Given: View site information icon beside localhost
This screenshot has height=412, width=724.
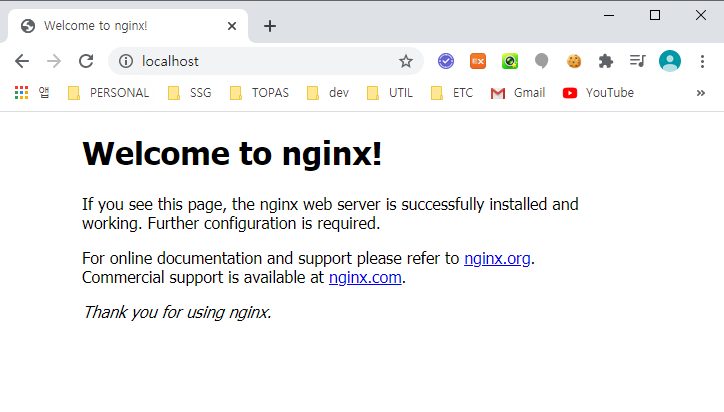Looking at the screenshot, I should (126, 61).
